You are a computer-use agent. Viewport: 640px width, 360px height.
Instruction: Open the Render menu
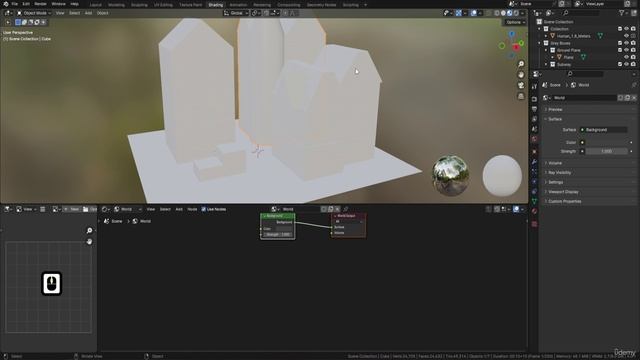[40, 4]
